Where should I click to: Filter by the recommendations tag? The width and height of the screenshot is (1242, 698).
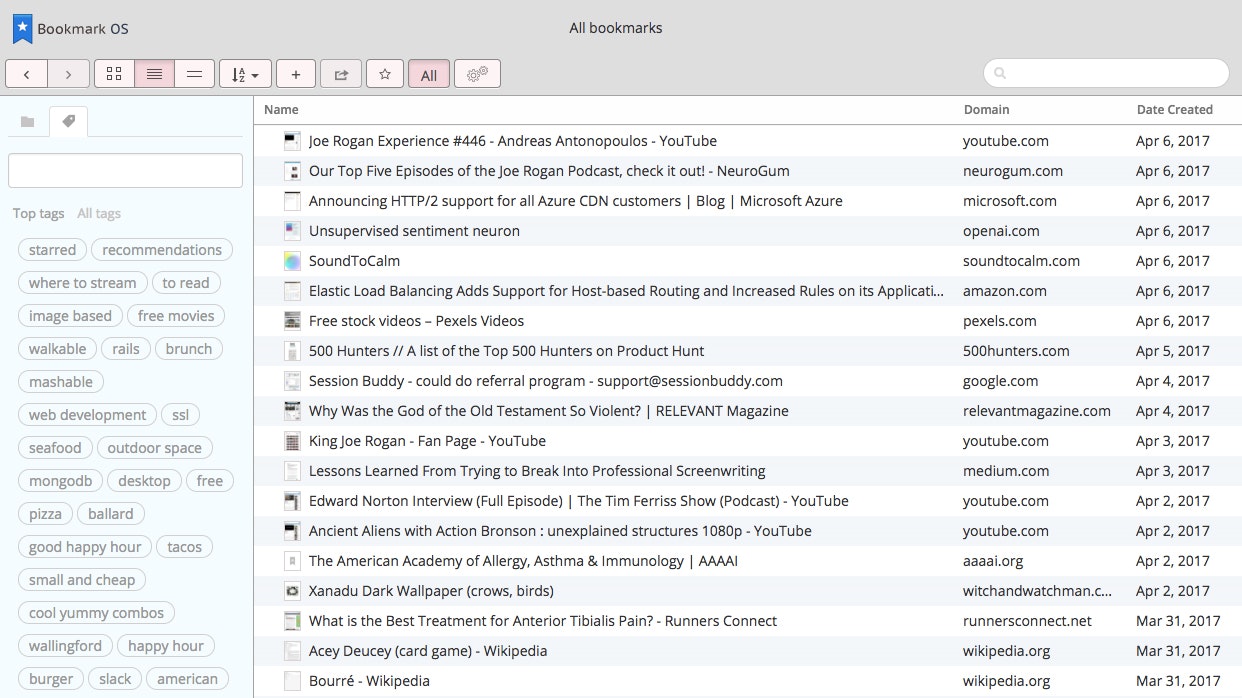162,250
